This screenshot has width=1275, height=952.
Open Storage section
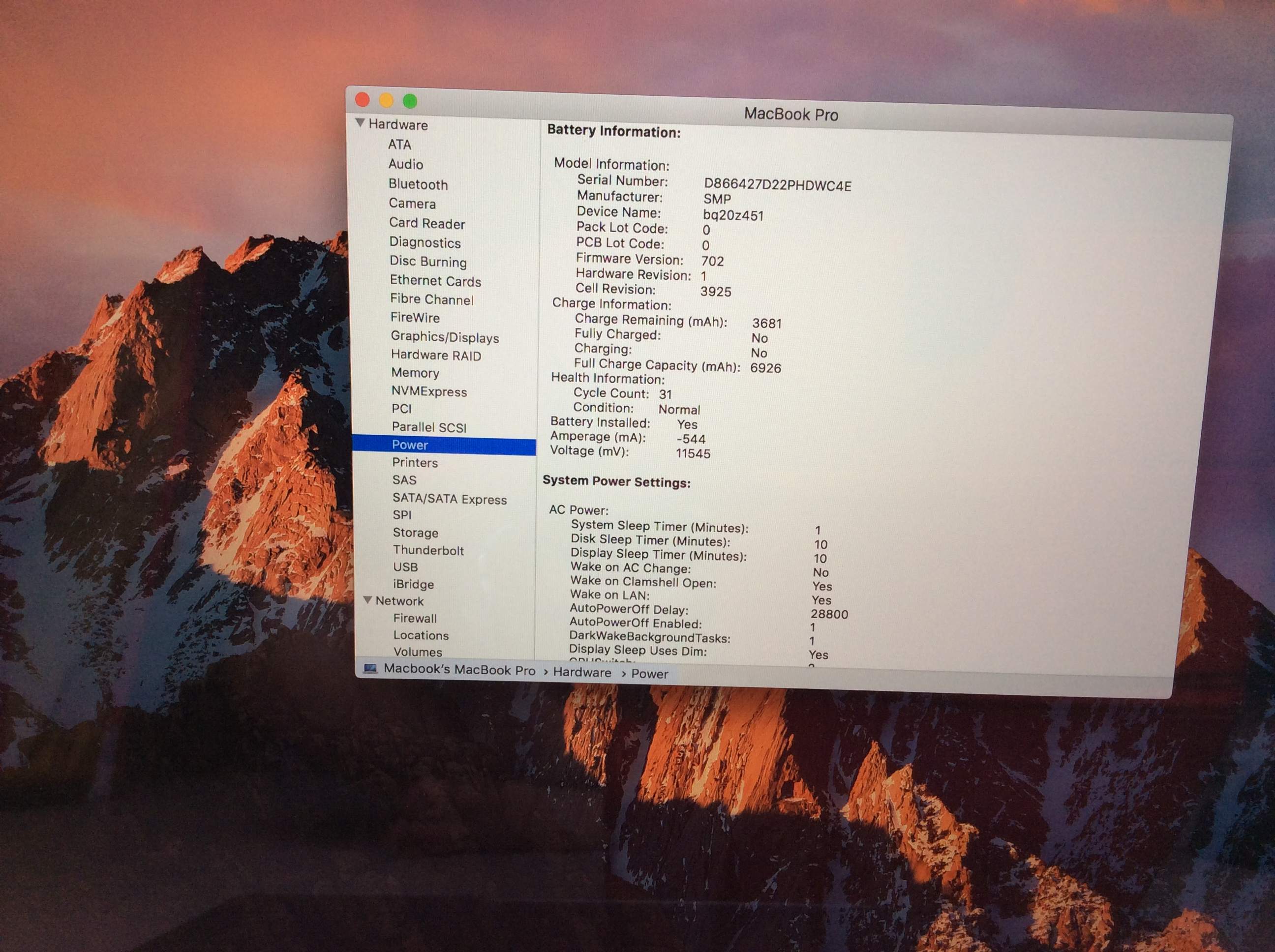click(x=416, y=533)
